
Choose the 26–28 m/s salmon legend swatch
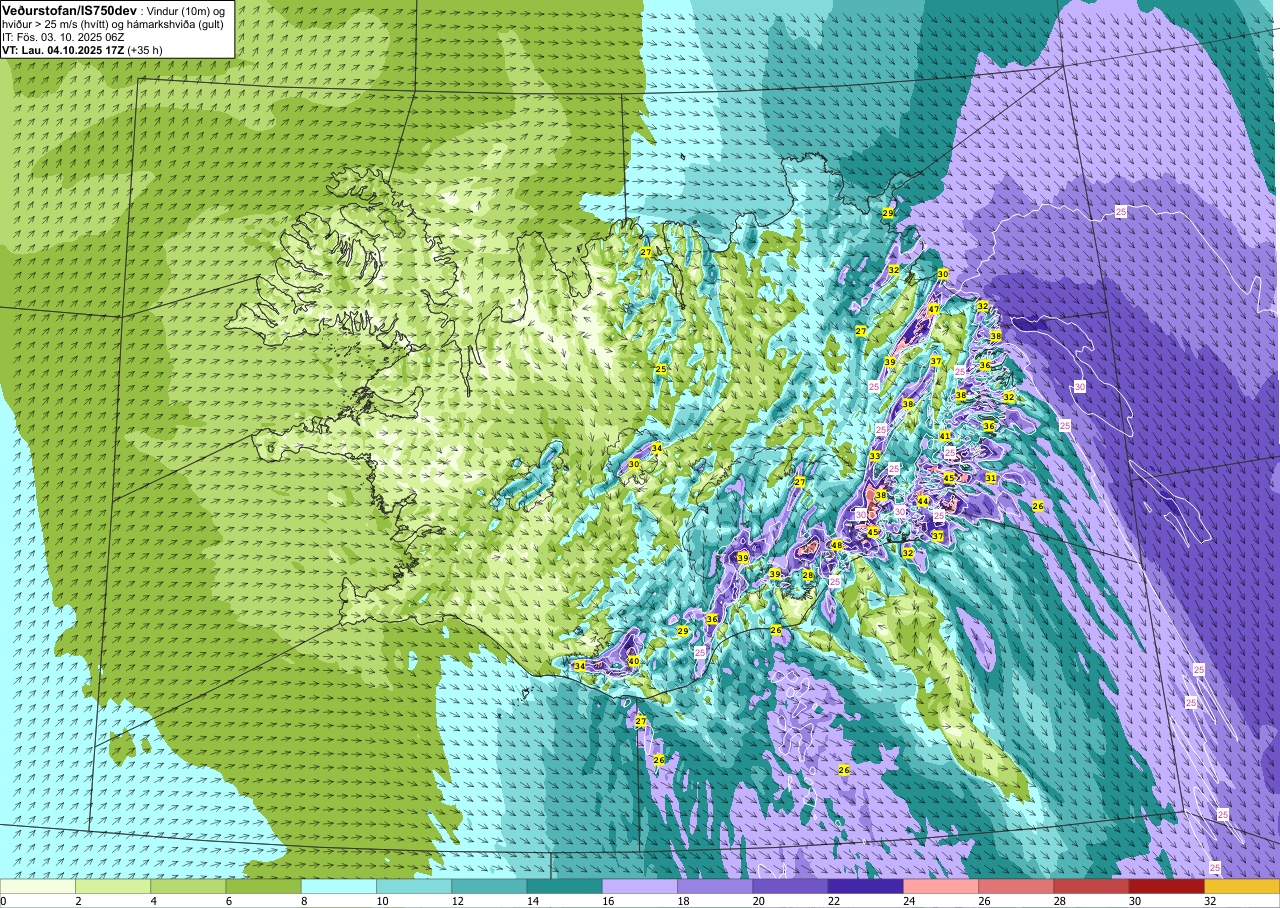click(x=1016, y=886)
